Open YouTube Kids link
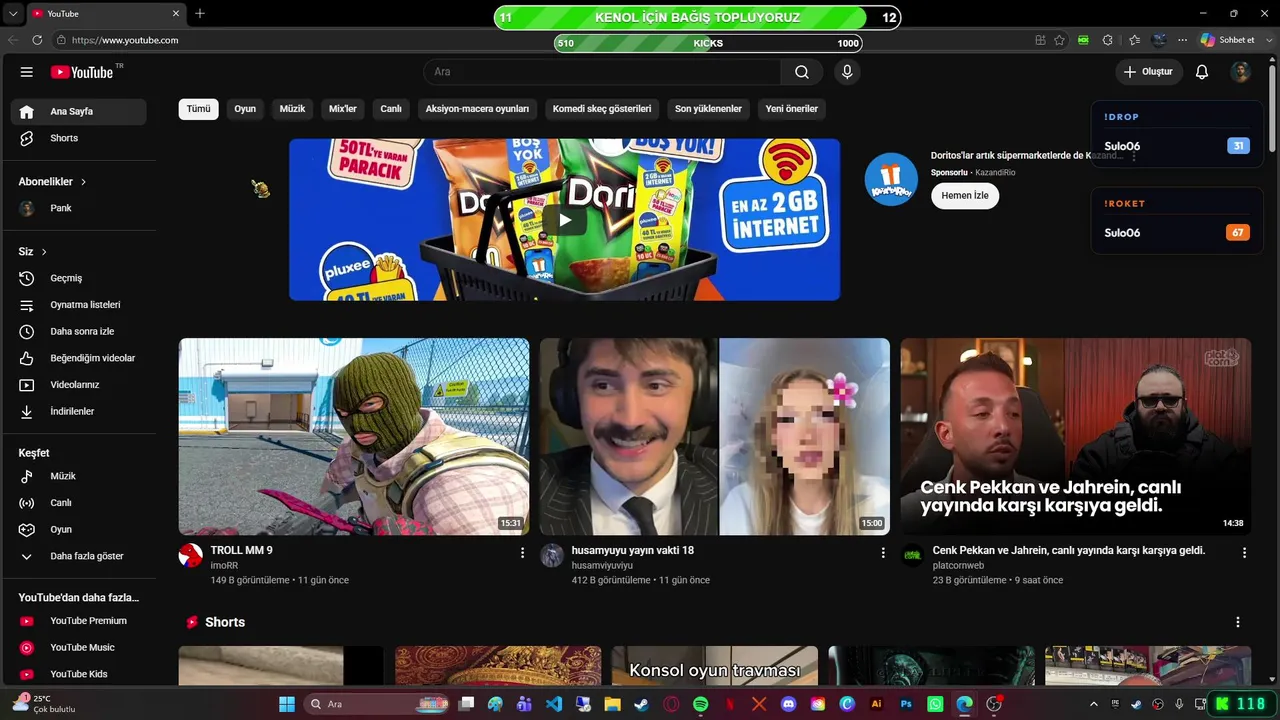1280x720 pixels. coord(79,674)
